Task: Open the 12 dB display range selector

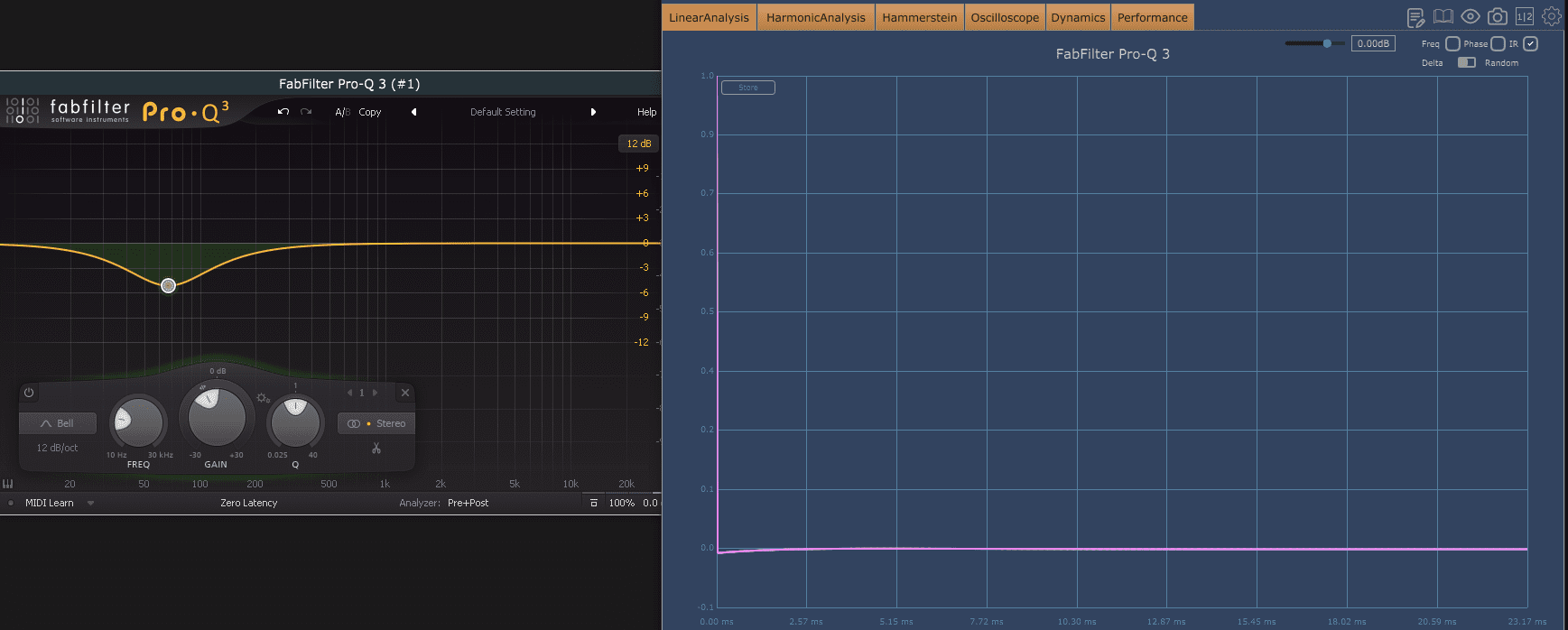Action: point(638,144)
